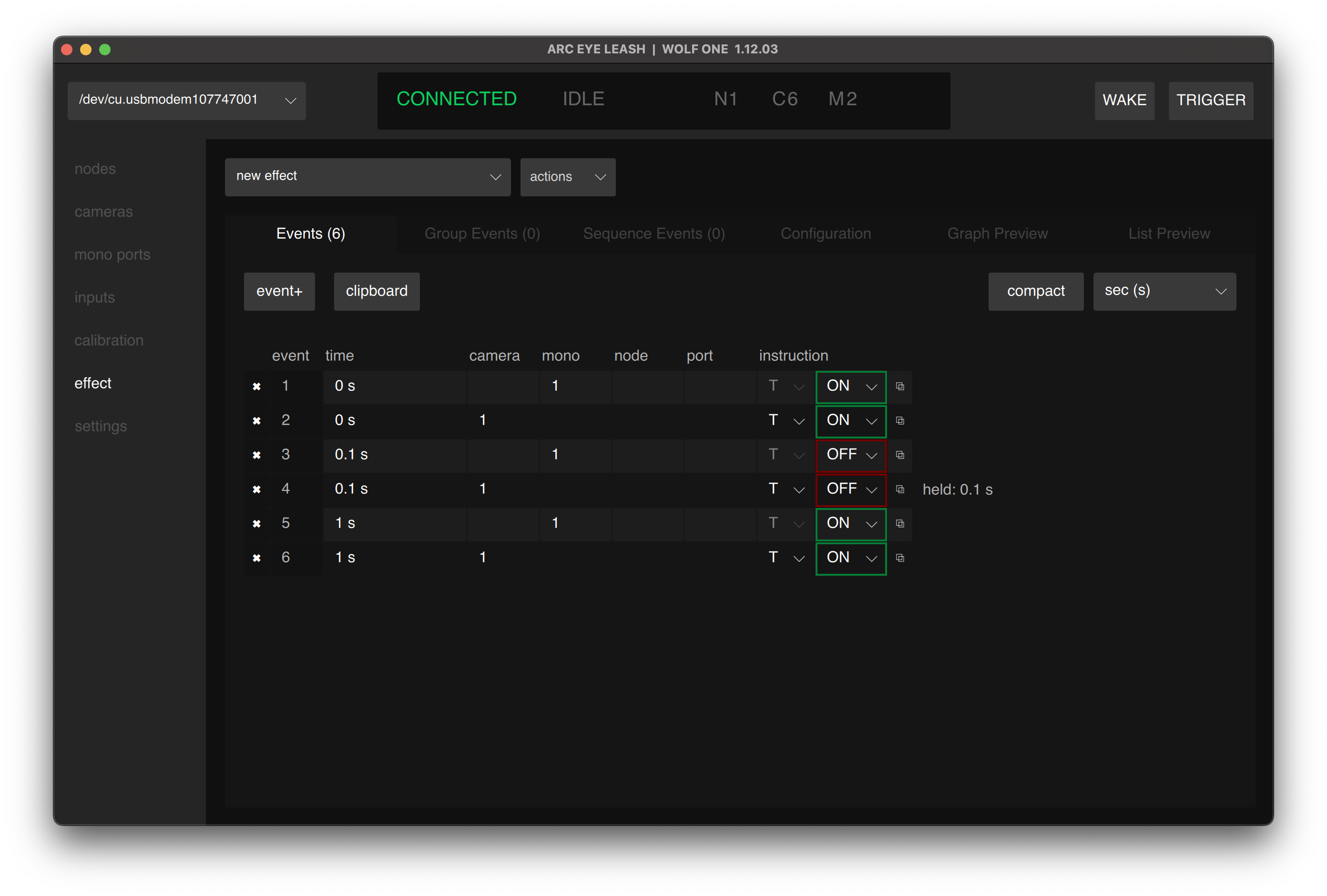Switch to the Graph Preview tab
1327x896 pixels.
tap(997, 234)
